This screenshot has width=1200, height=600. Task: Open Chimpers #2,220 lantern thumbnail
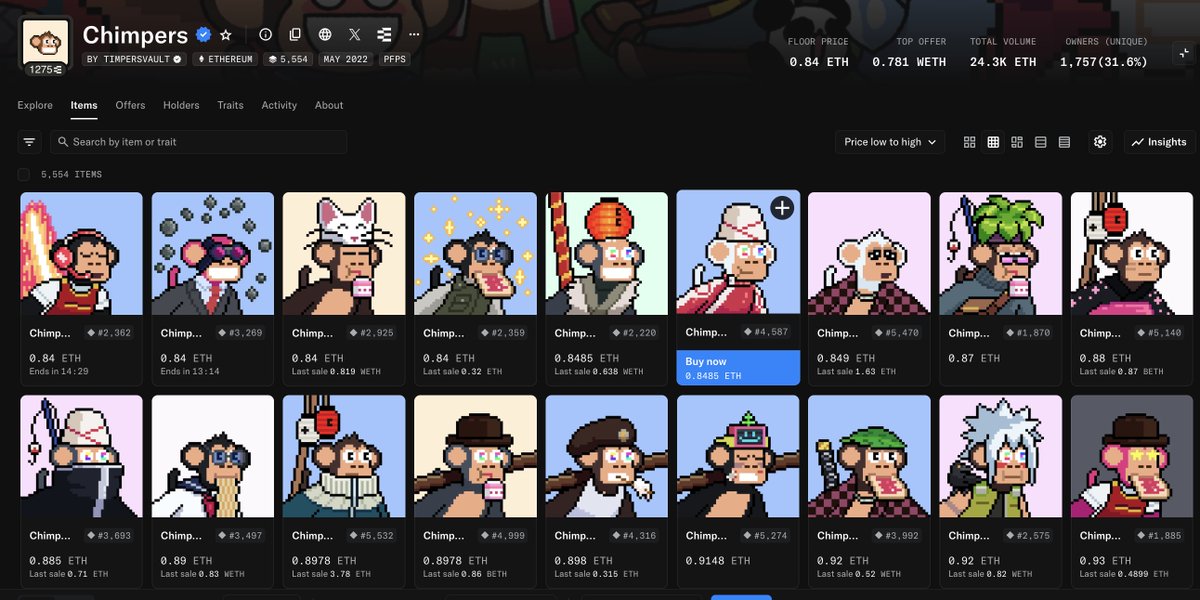pyautogui.click(x=607, y=254)
